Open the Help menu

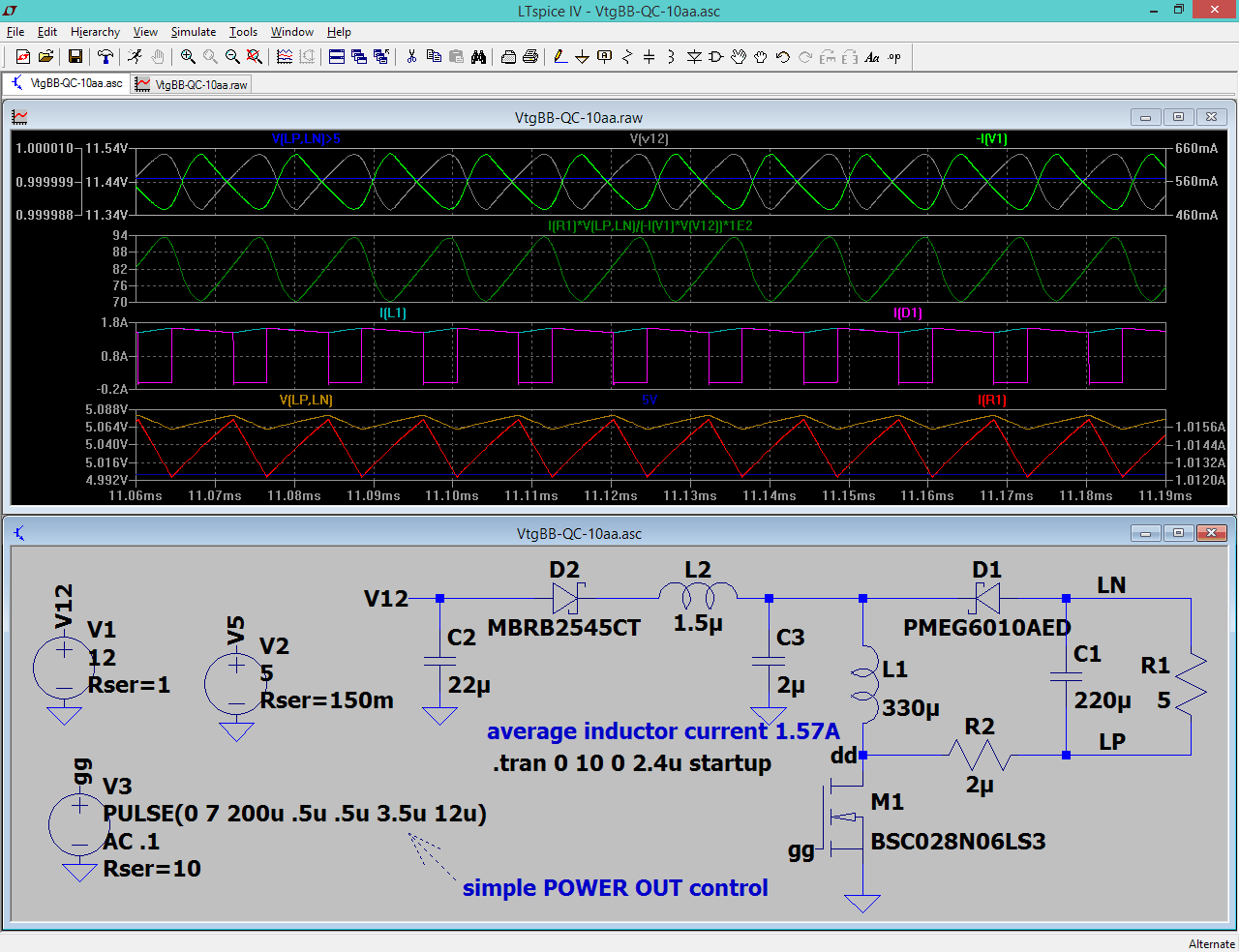pyautogui.click(x=339, y=32)
